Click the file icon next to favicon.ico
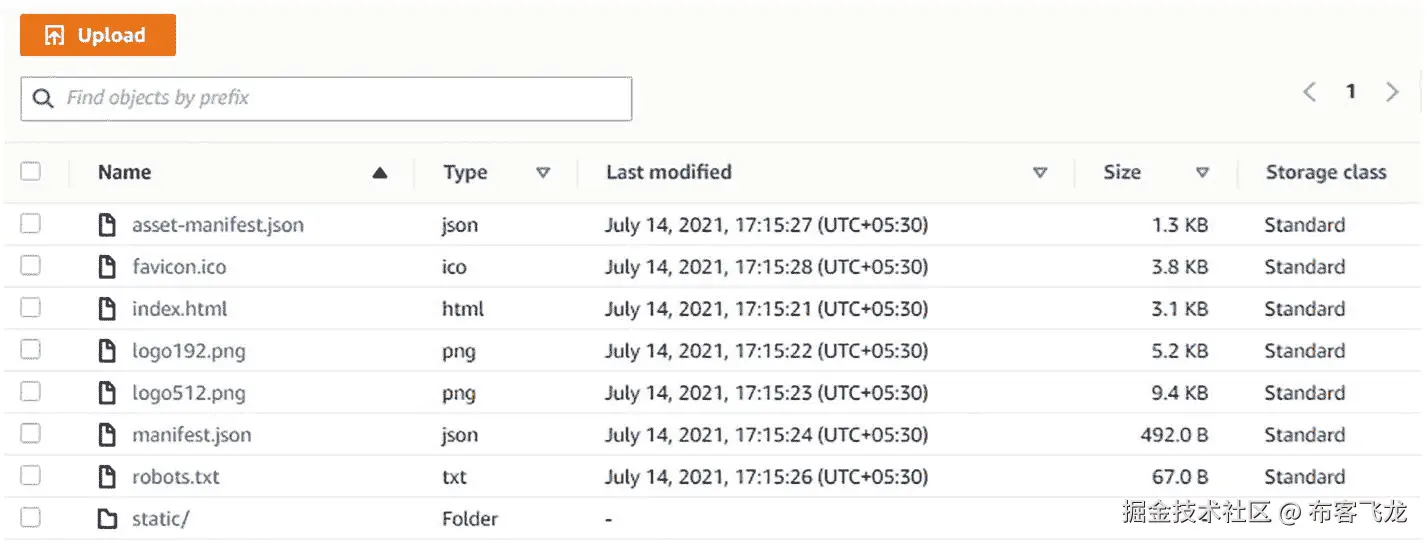1425x543 pixels. 107,267
